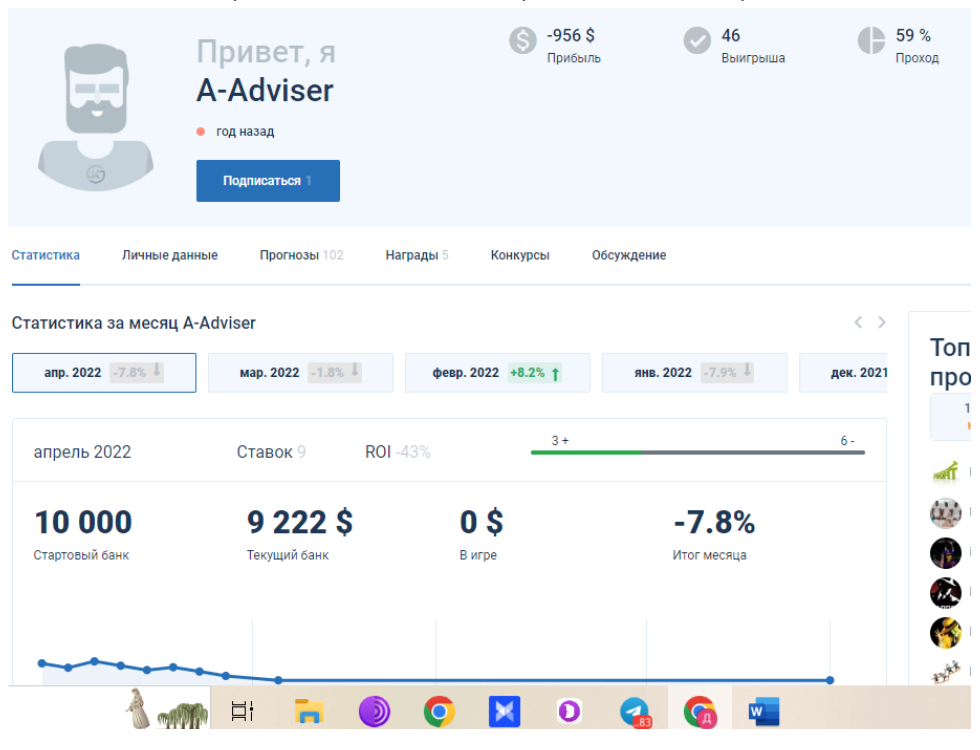Click the A-Adviser bearded profile avatar
The height and width of the screenshot is (750, 980).
coord(96,116)
